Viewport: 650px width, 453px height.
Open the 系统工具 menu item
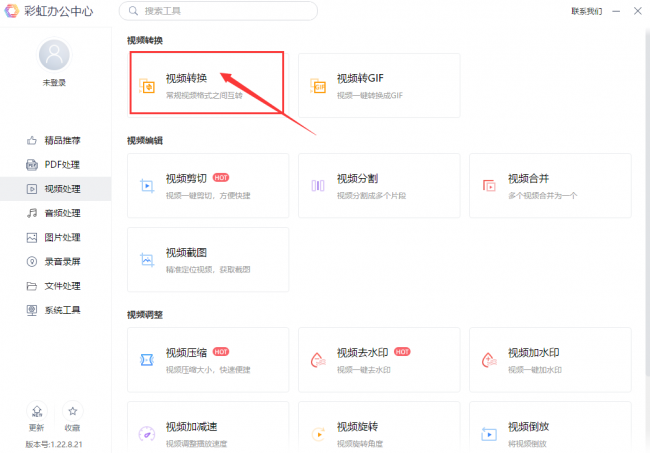[x=56, y=310]
